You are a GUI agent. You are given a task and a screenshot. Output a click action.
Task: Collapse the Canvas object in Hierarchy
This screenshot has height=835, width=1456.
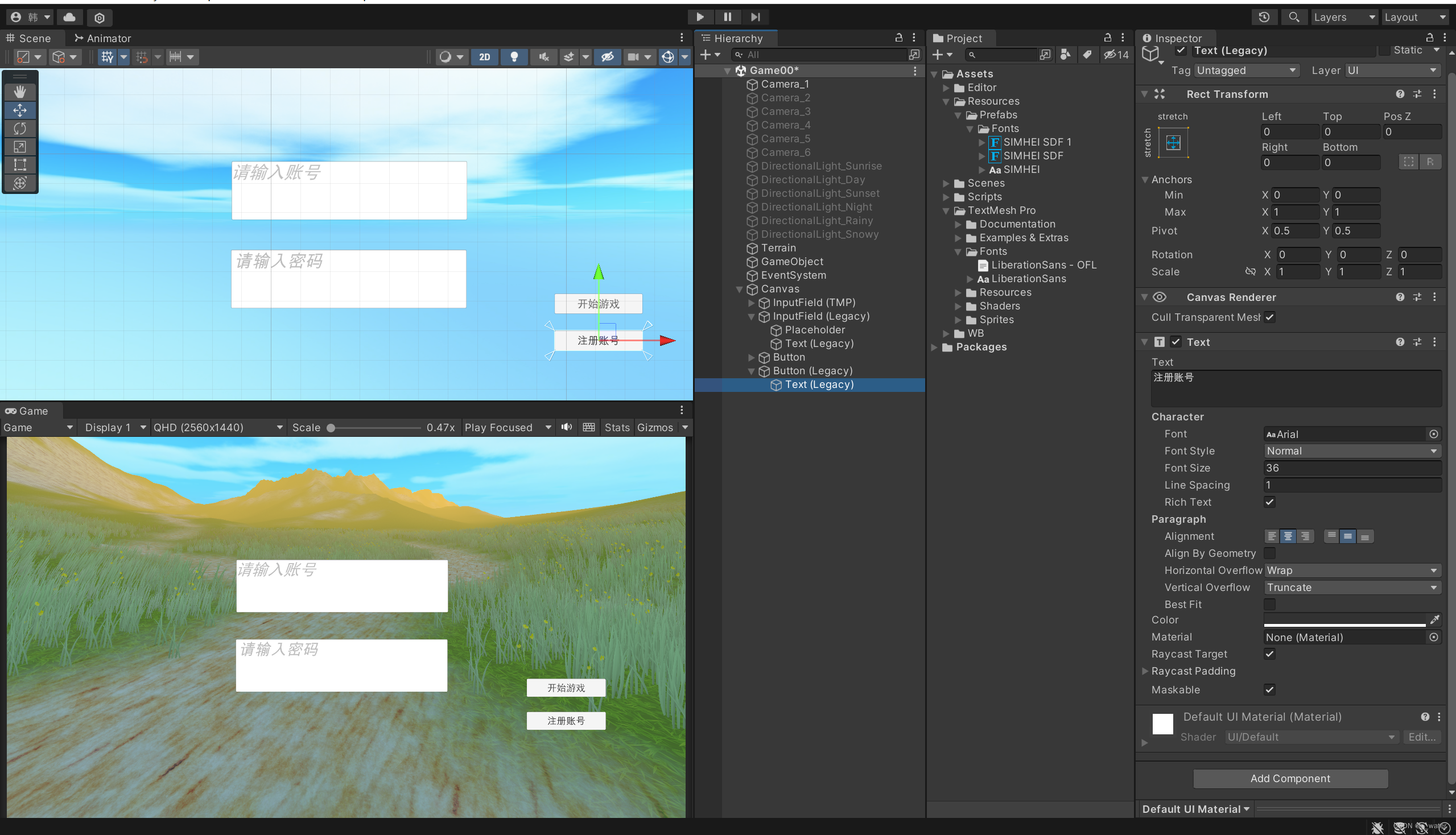pos(740,289)
